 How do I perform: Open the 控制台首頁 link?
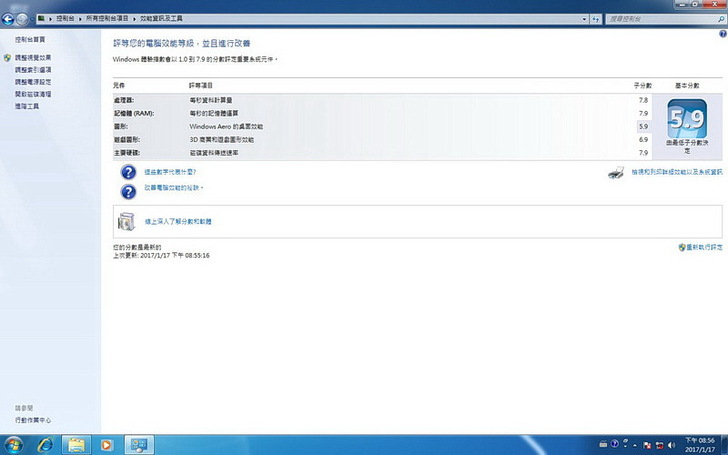pyautogui.click(x=30, y=40)
